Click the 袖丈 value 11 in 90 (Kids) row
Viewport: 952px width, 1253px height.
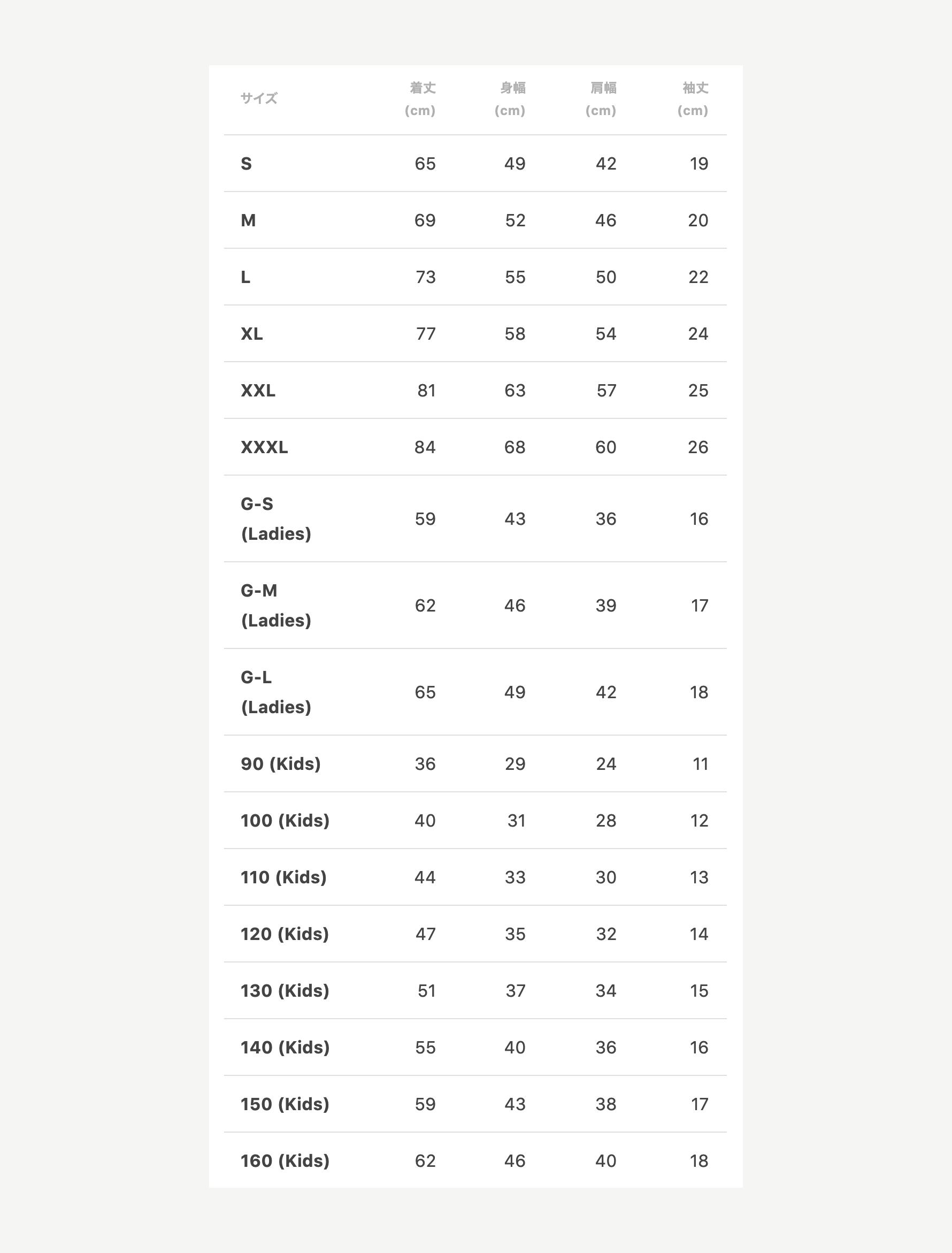click(701, 764)
